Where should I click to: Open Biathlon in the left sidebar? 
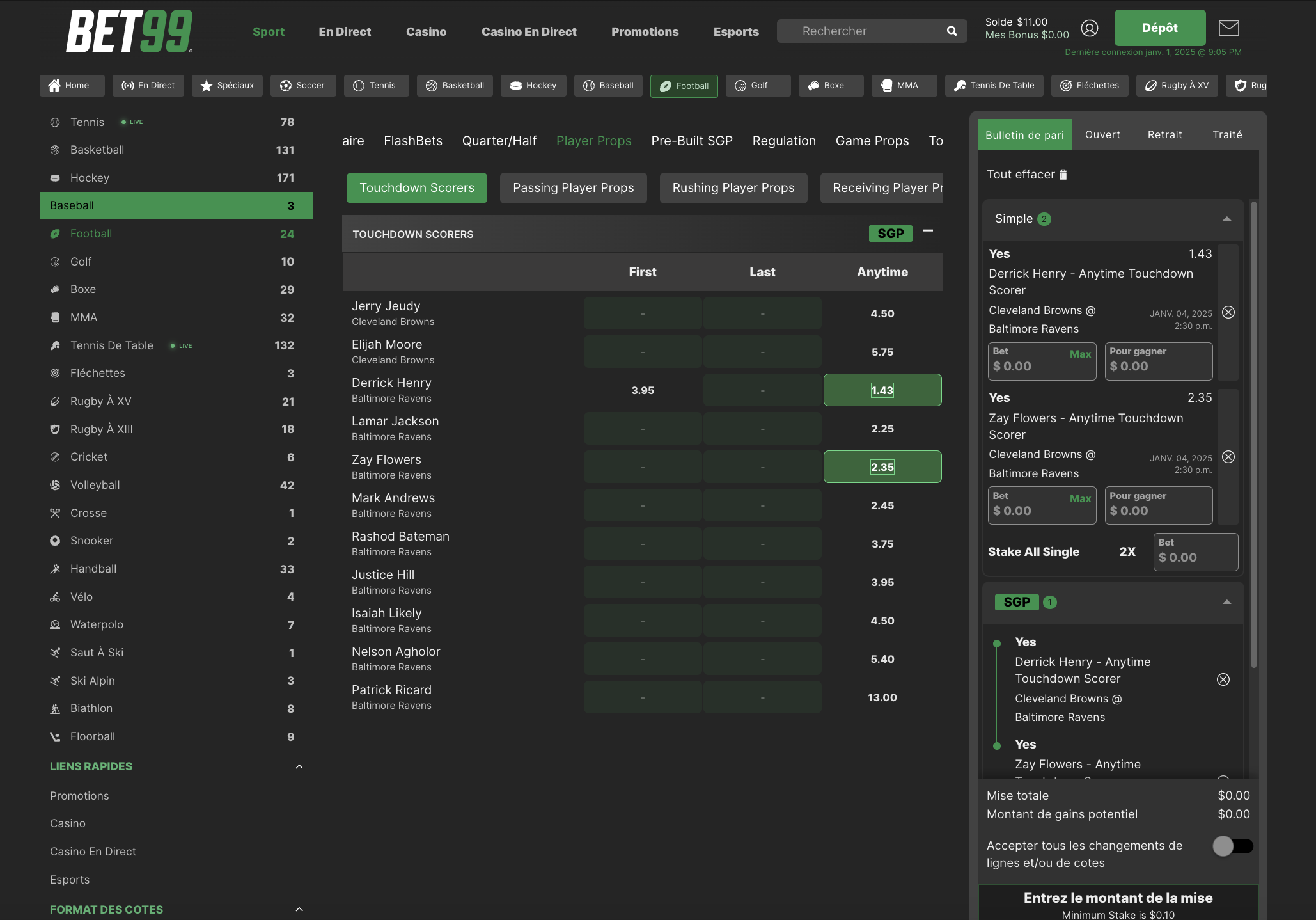[x=176, y=708]
